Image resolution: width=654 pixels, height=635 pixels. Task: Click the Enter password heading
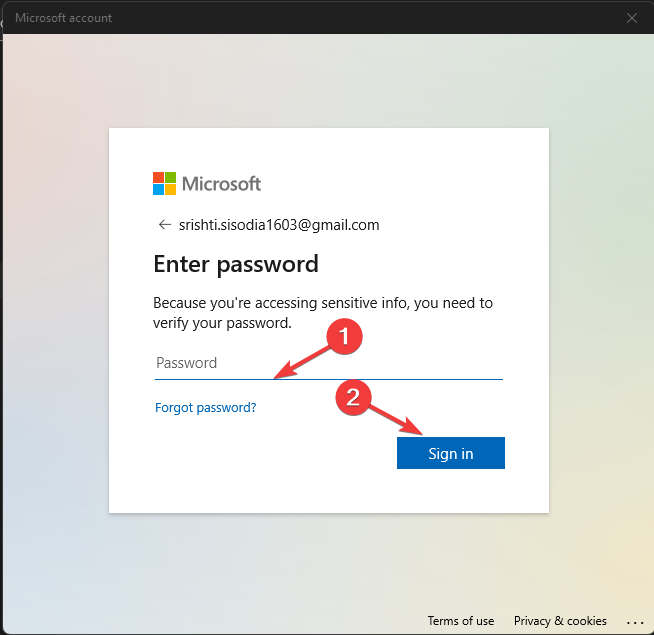coord(236,264)
